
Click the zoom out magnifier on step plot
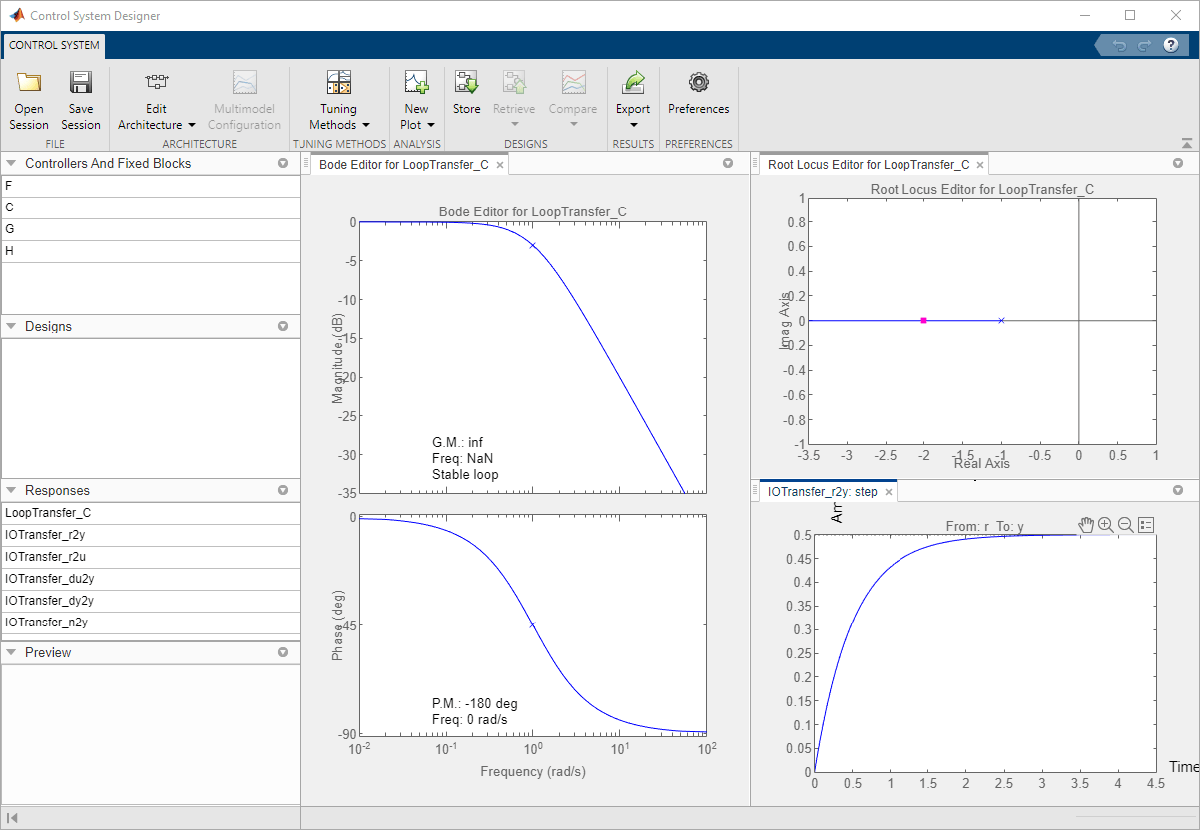pos(1125,525)
